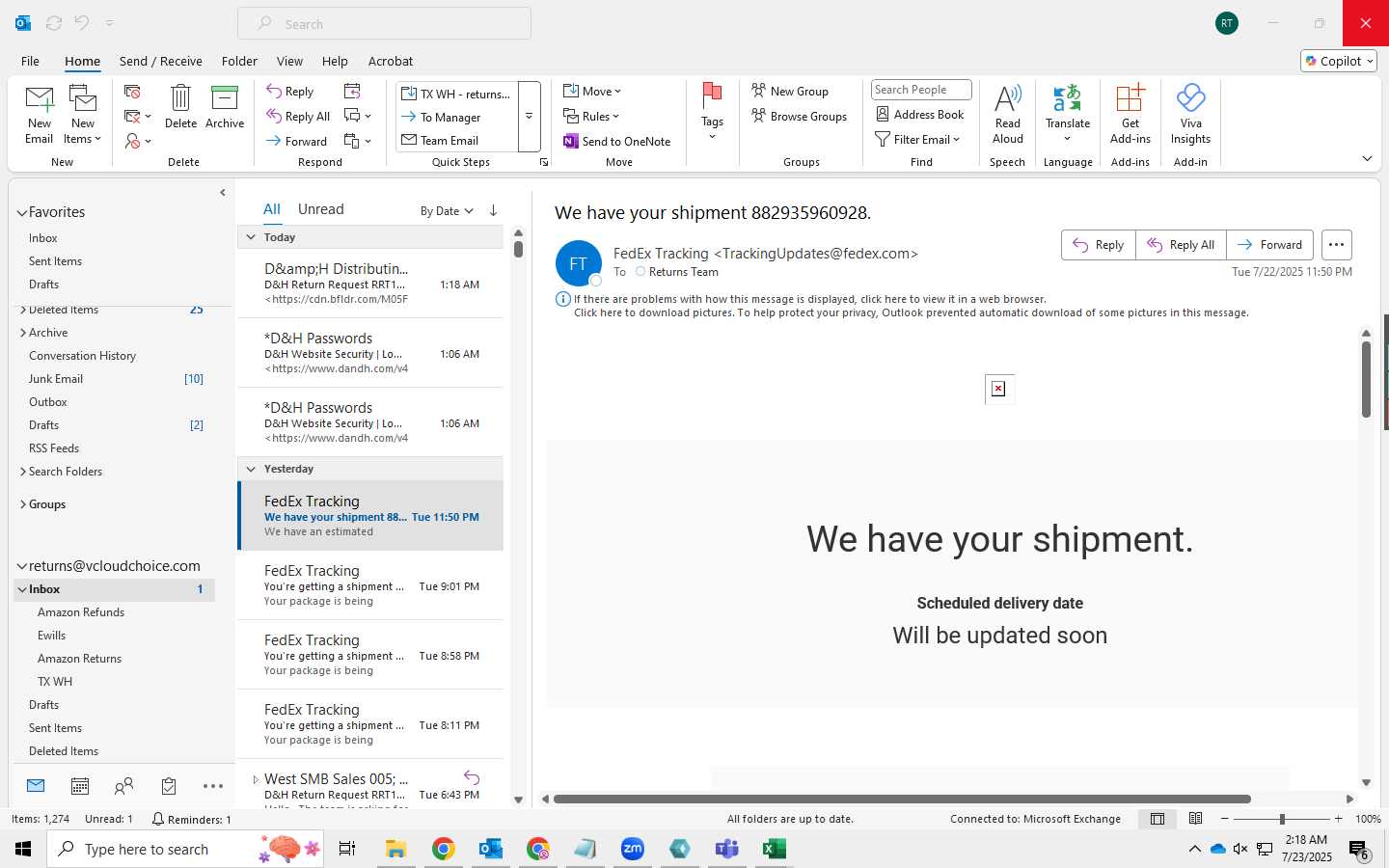1389x868 pixels.
Task: Archive the selected email
Action: coord(225,107)
